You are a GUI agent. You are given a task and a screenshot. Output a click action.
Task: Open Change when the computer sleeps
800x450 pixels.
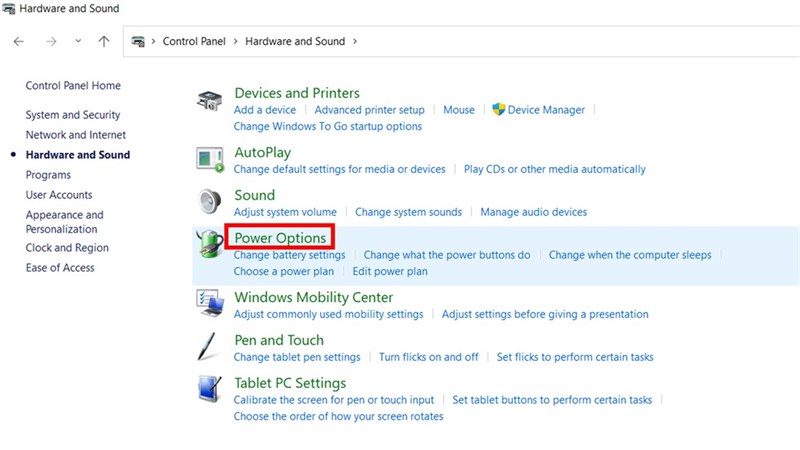(x=630, y=255)
